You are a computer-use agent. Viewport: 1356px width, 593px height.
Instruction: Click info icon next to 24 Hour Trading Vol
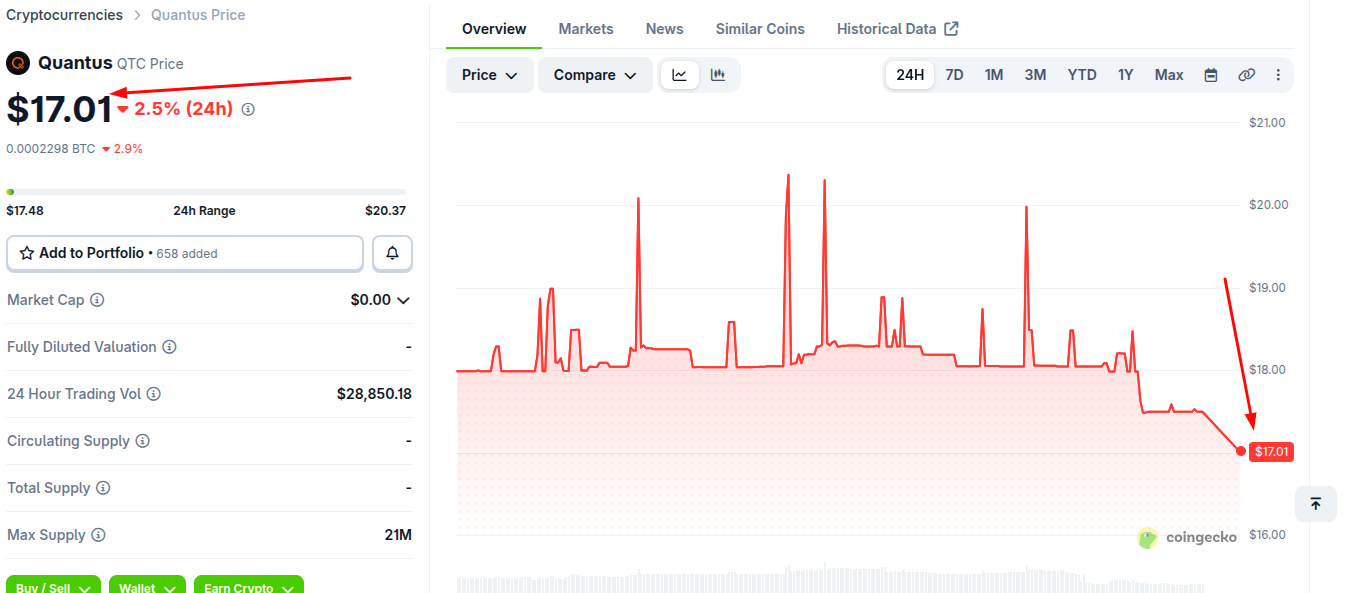click(154, 394)
